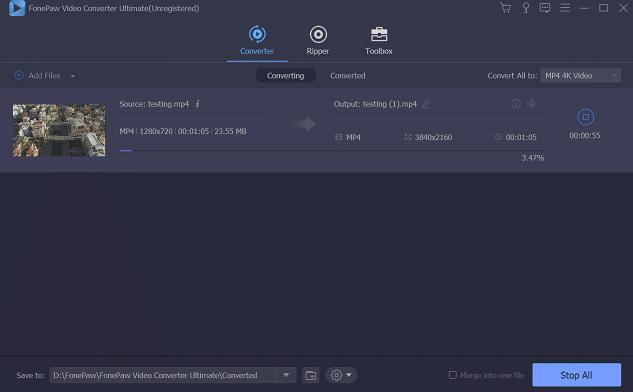Image resolution: width=633 pixels, height=392 pixels.
Task: Click the Source: testing.mp4 label
Action: [154, 104]
